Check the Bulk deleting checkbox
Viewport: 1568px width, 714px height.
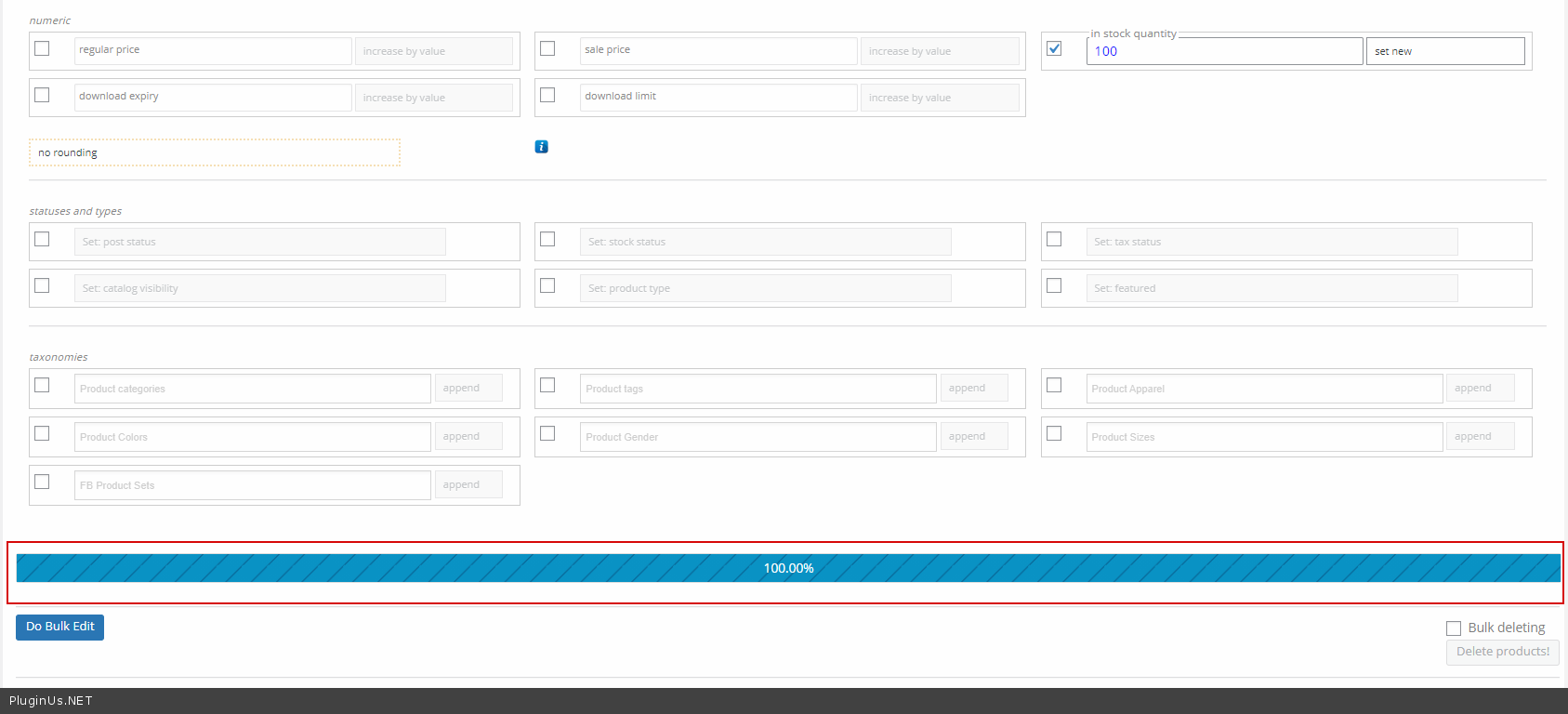click(x=1454, y=628)
